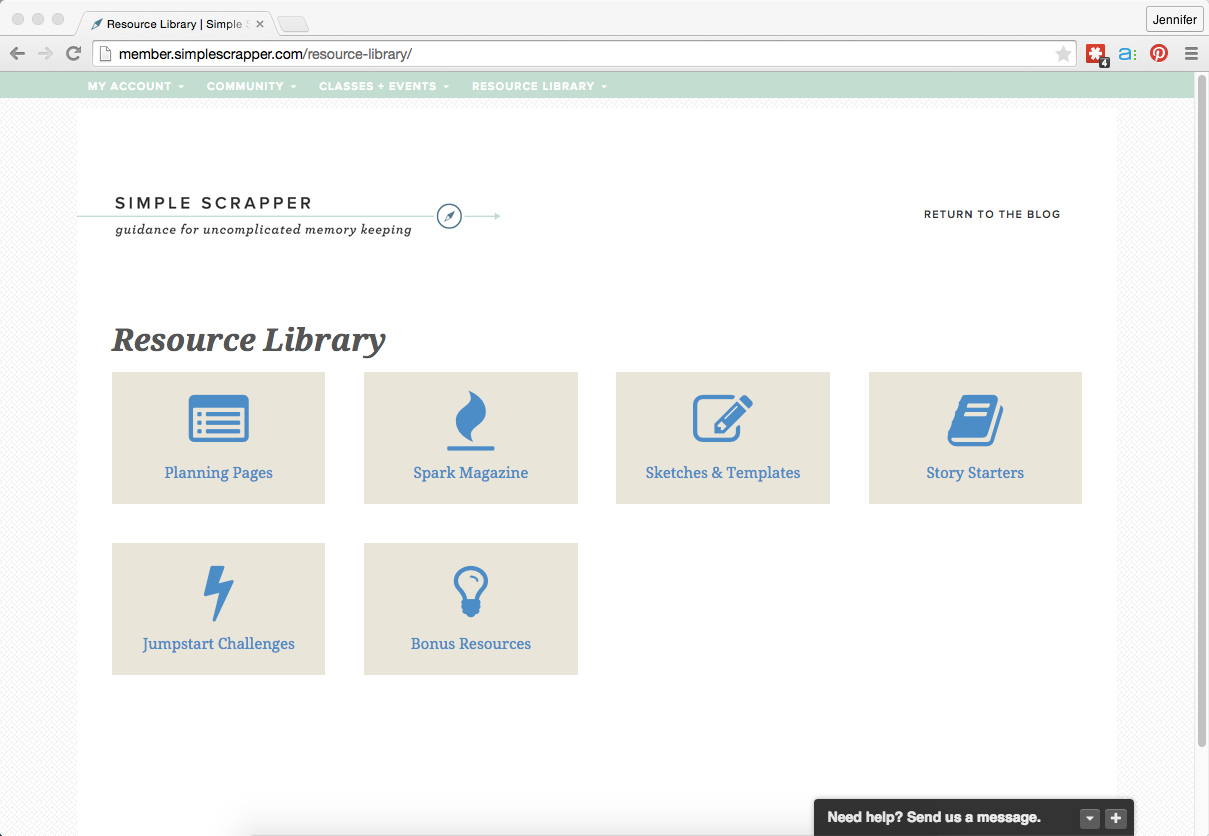Select the Resource Library browser tab
1209x836 pixels.
pos(175,23)
